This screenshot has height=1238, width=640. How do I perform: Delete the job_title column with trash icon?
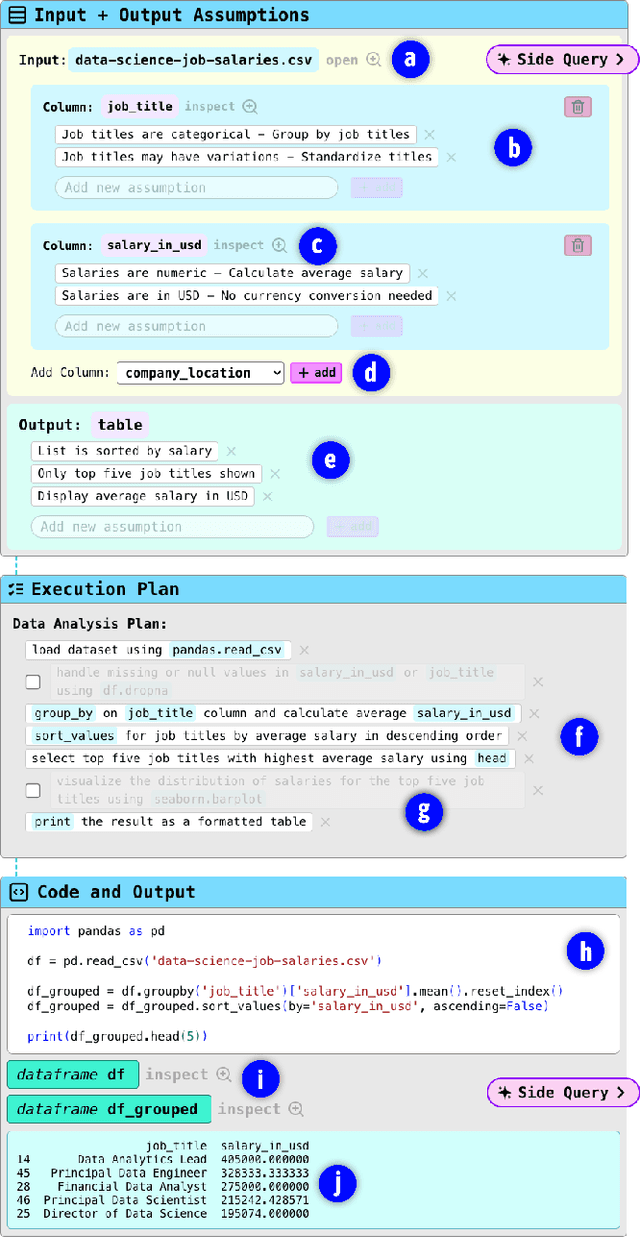point(577,107)
